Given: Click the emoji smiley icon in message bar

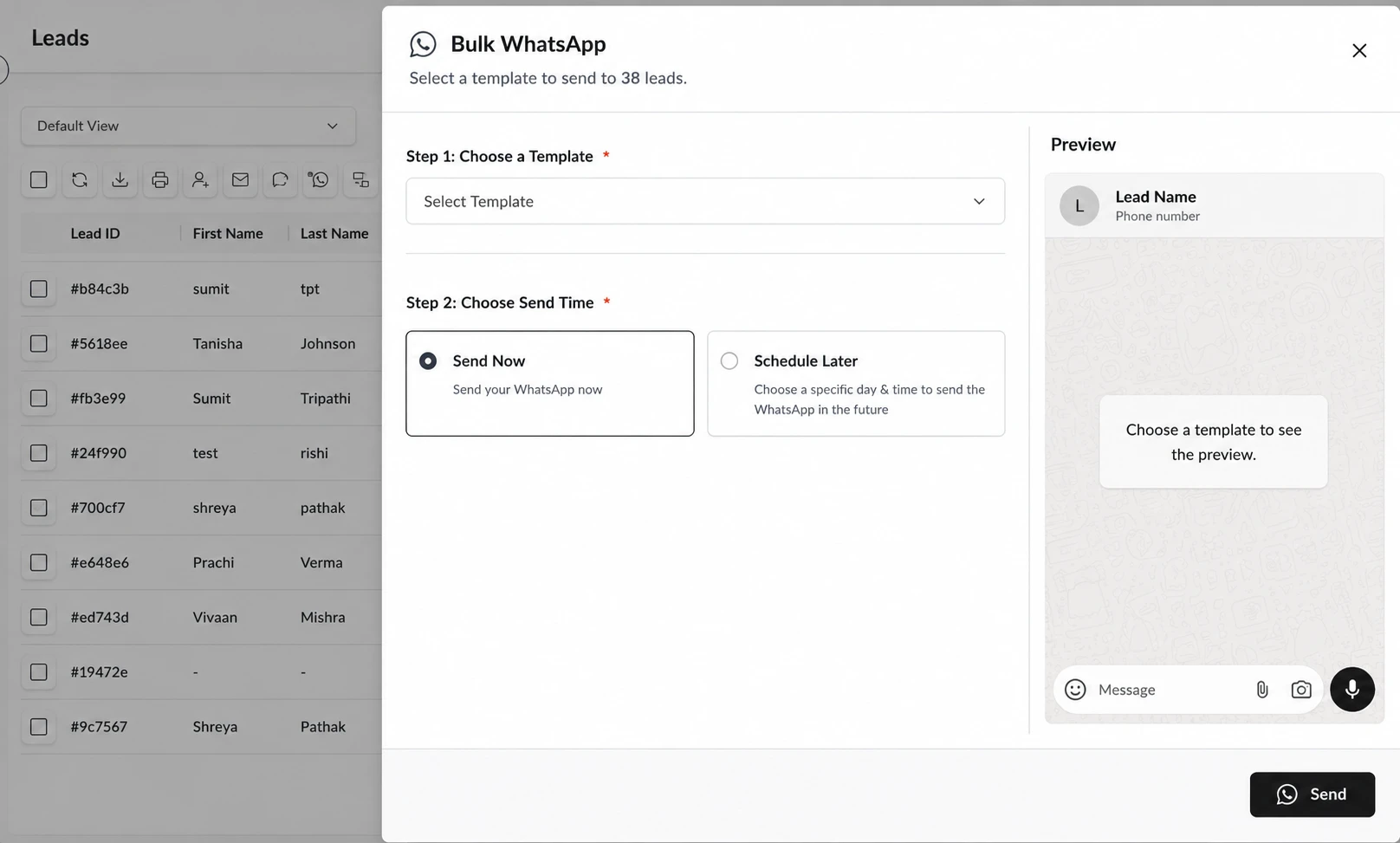Looking at the screenshot, I should tap(1075, 689).
